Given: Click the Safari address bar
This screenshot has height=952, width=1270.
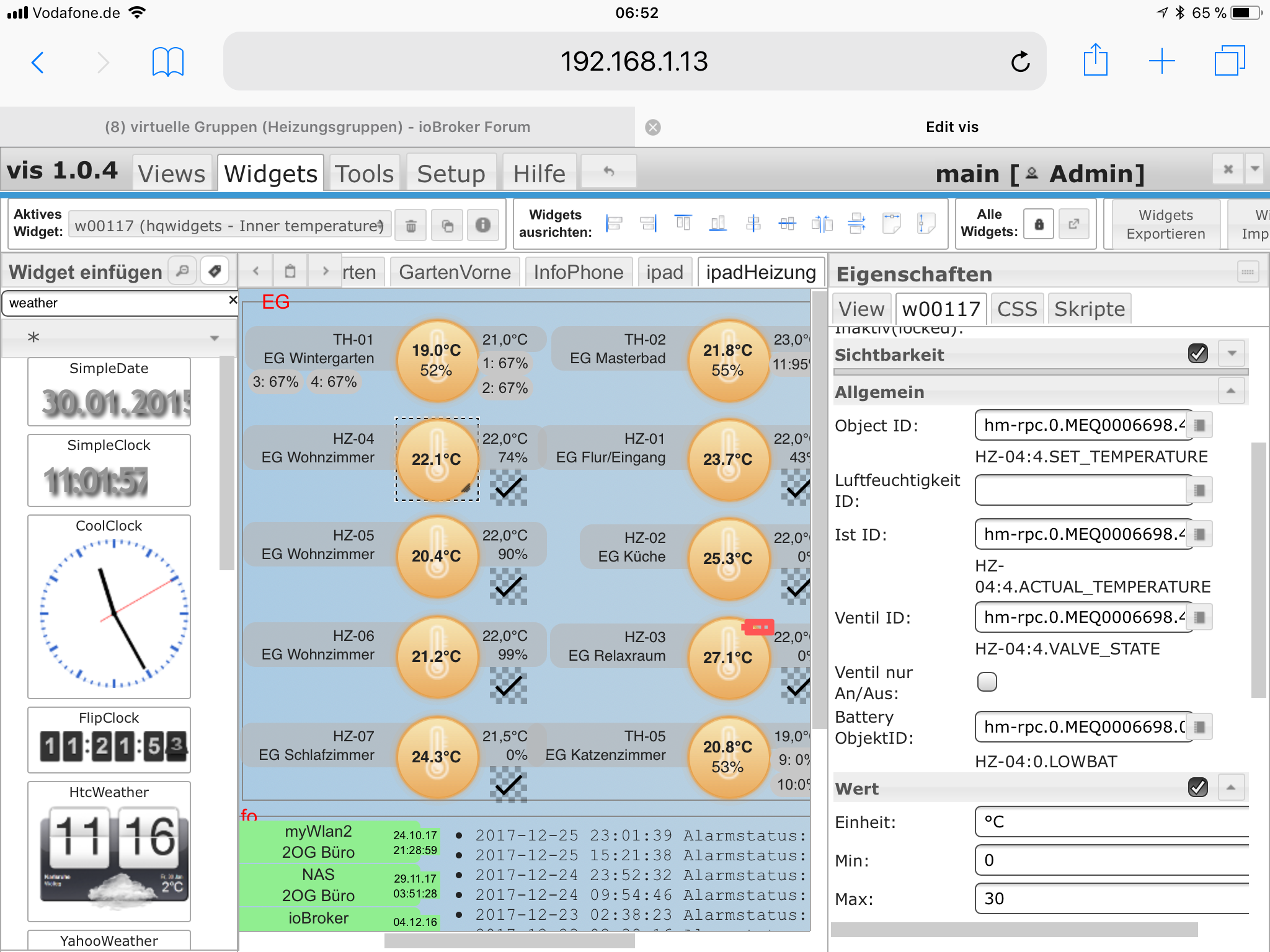Looking at the screenshot, I should [634, 61].
